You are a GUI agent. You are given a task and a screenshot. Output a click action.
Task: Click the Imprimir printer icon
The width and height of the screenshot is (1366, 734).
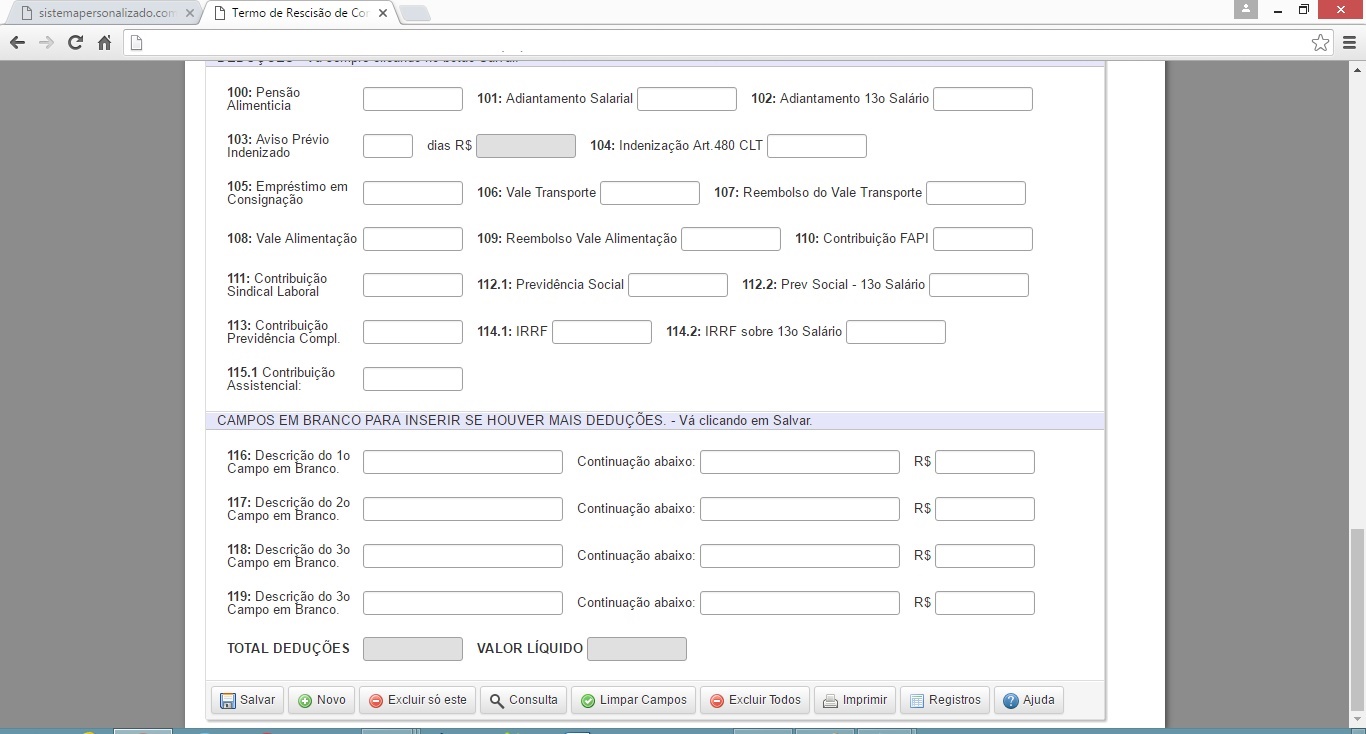(830, 701)
